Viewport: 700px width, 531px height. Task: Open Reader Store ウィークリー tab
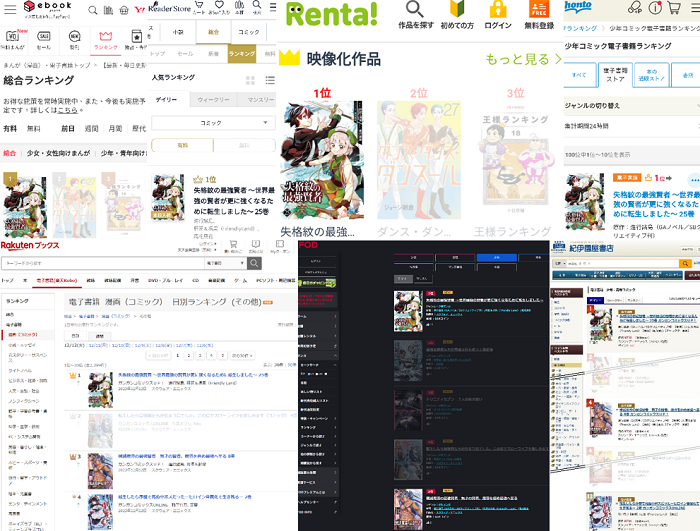pos(213,100)
